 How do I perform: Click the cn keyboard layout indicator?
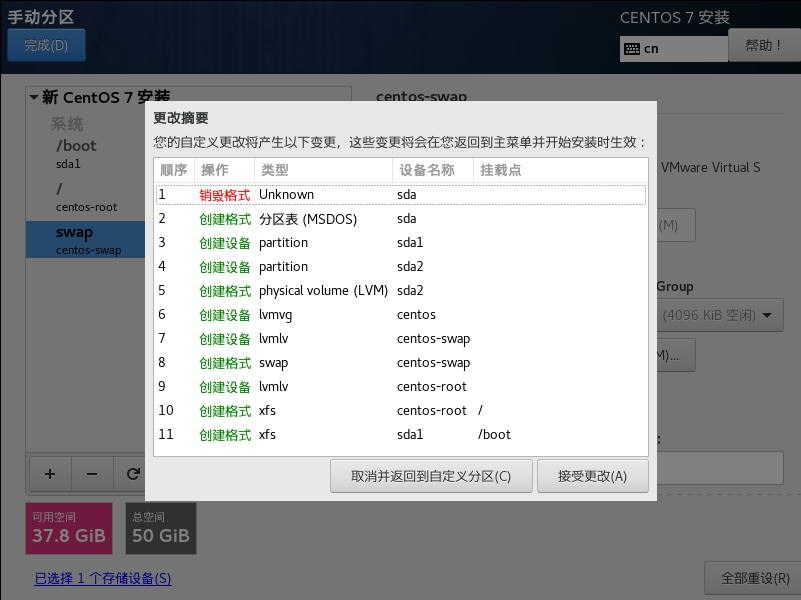pyautogui.click(x=674, y=49)
